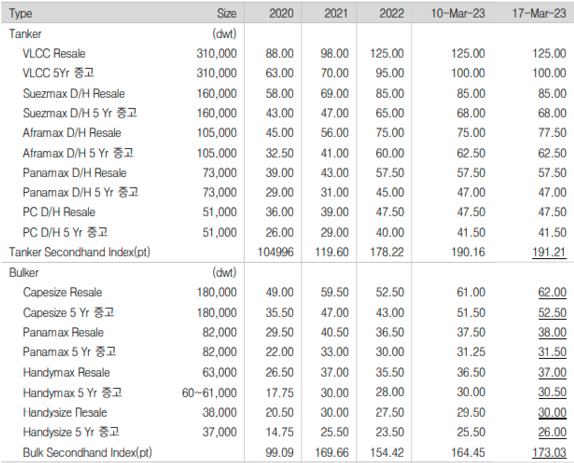Click the 10-Mar-23 column header

pos(458,14)
